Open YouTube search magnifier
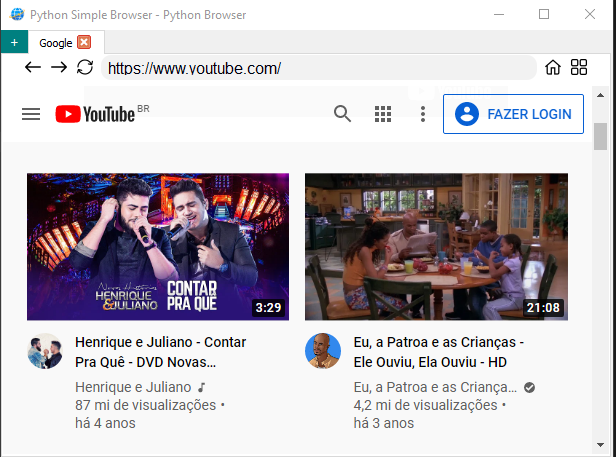 coord(342,114)
